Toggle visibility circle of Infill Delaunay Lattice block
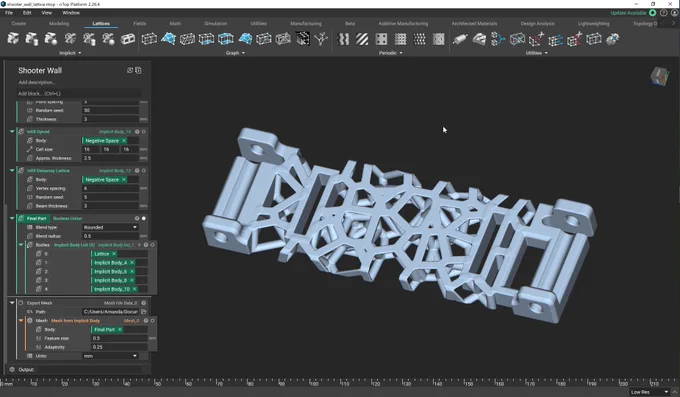Image resolution: width=680 pixels, height=397 pixels. pyautogui.click(x=144, y=171)
